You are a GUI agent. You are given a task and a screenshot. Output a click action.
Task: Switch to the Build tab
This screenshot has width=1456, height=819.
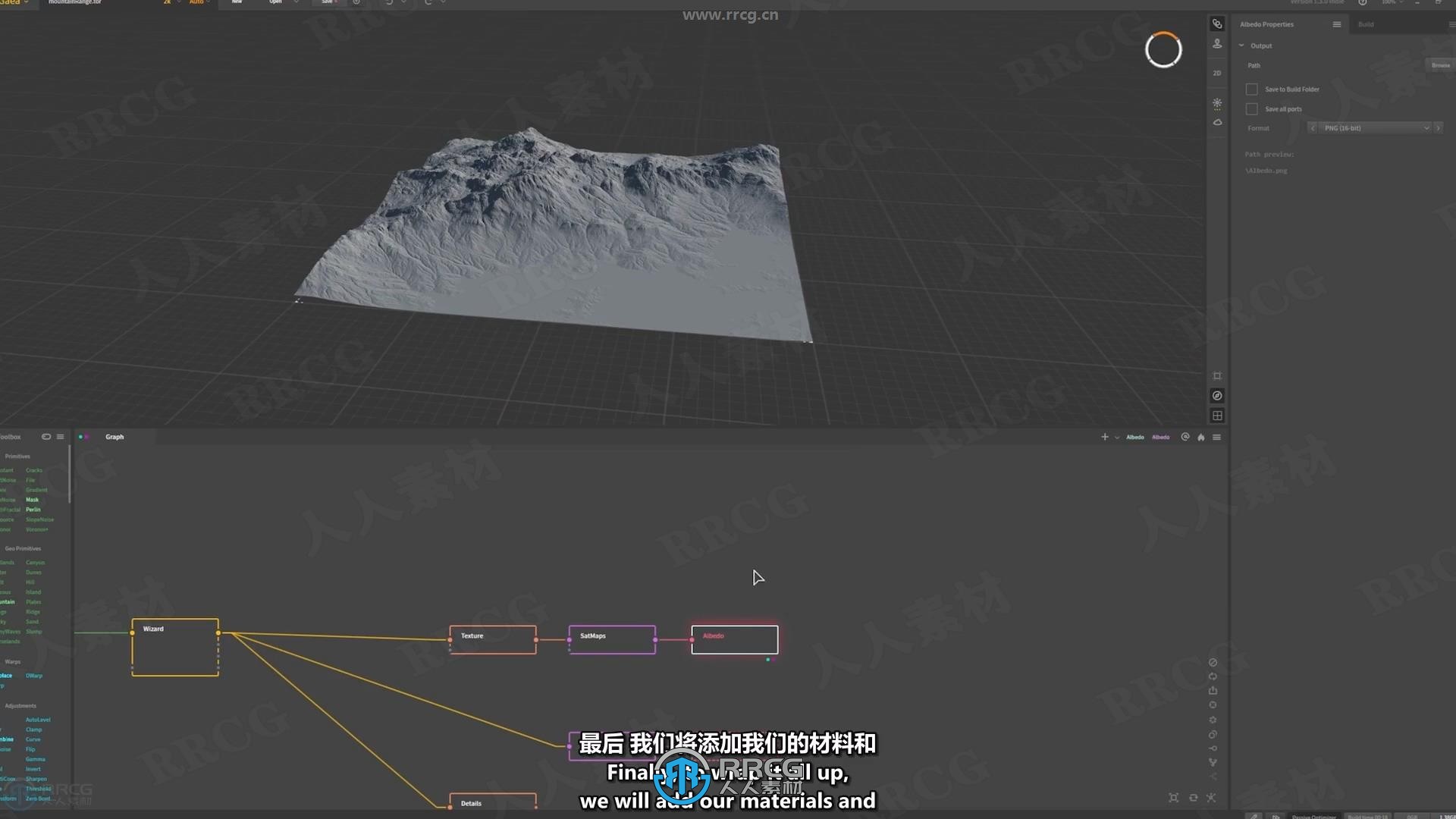point(1366,24)
